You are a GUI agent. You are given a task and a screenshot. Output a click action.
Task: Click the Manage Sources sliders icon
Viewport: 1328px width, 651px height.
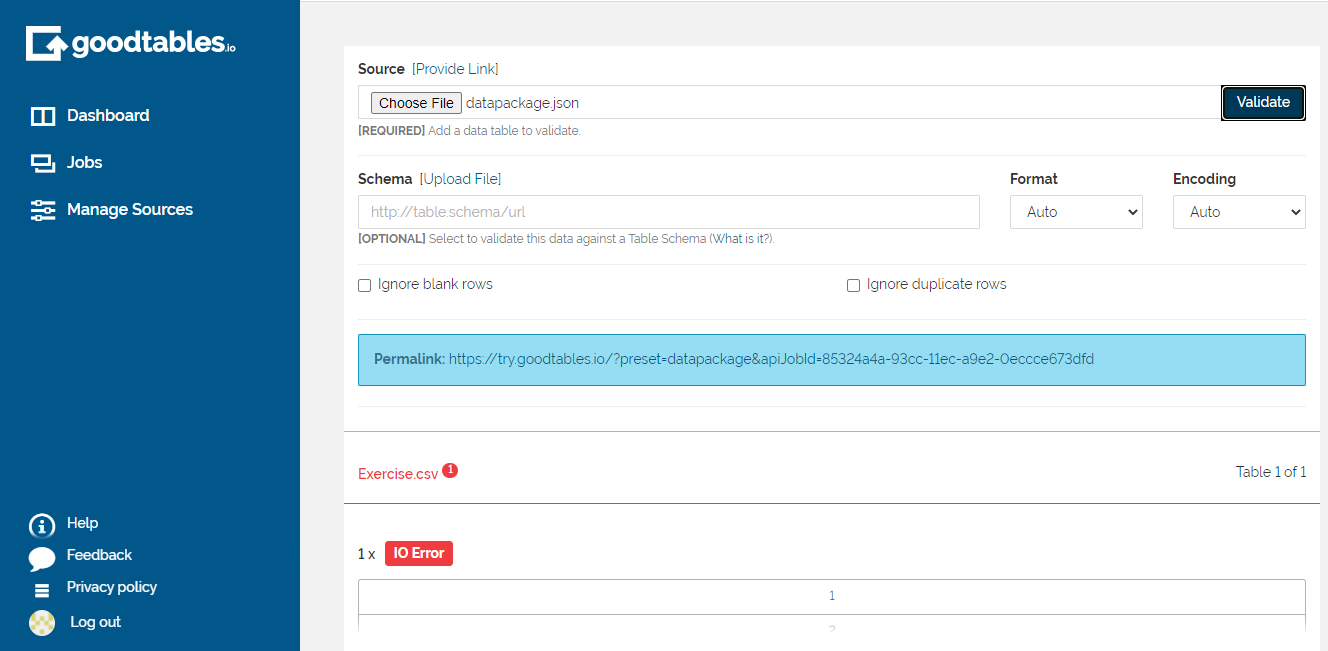(x=43, y=210)
